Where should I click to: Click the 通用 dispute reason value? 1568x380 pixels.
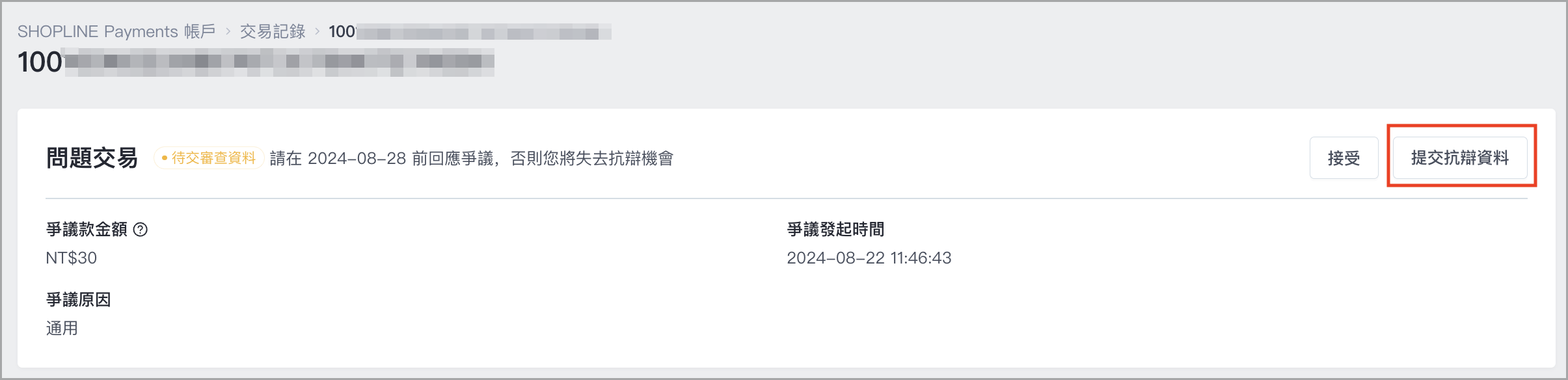62,329
